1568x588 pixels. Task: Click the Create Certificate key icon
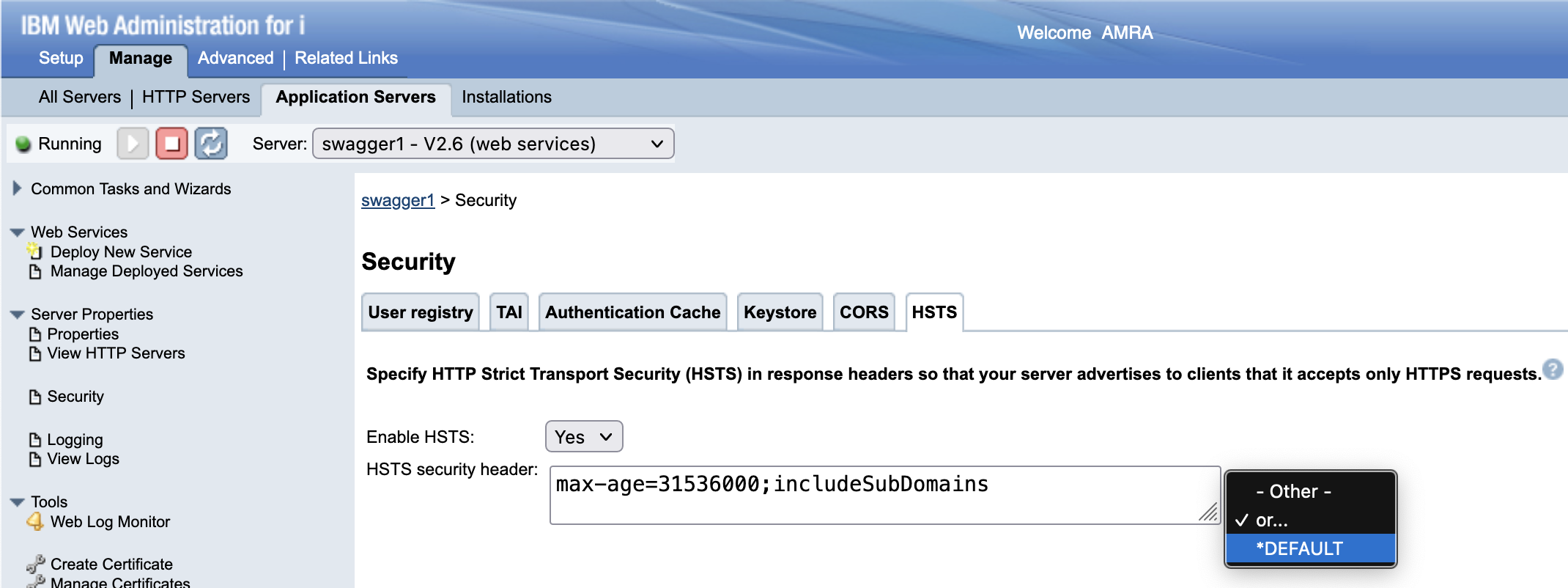click(35, 564)
